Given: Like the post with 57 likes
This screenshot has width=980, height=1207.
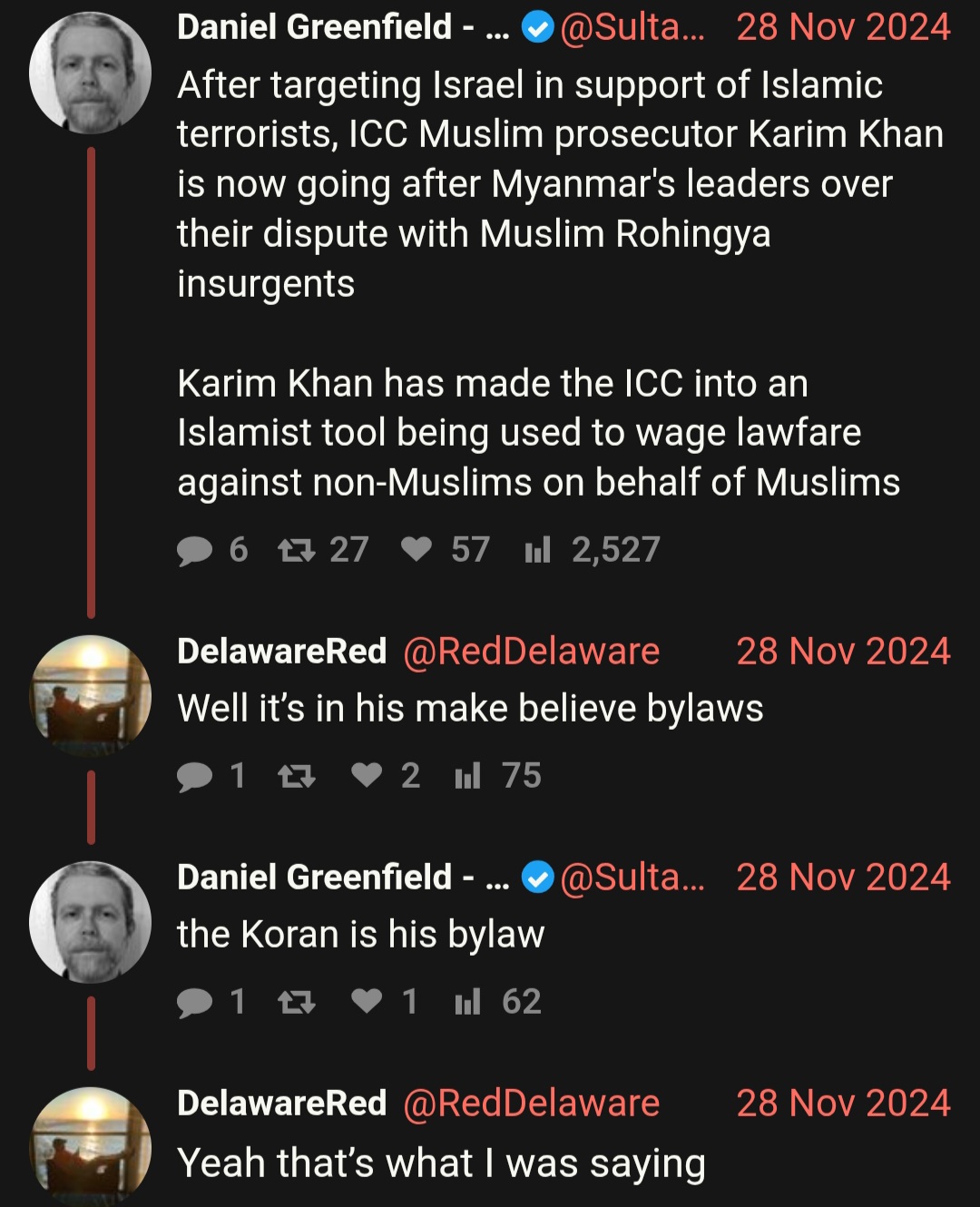Looking at the screenshot, I should [445, 550].
